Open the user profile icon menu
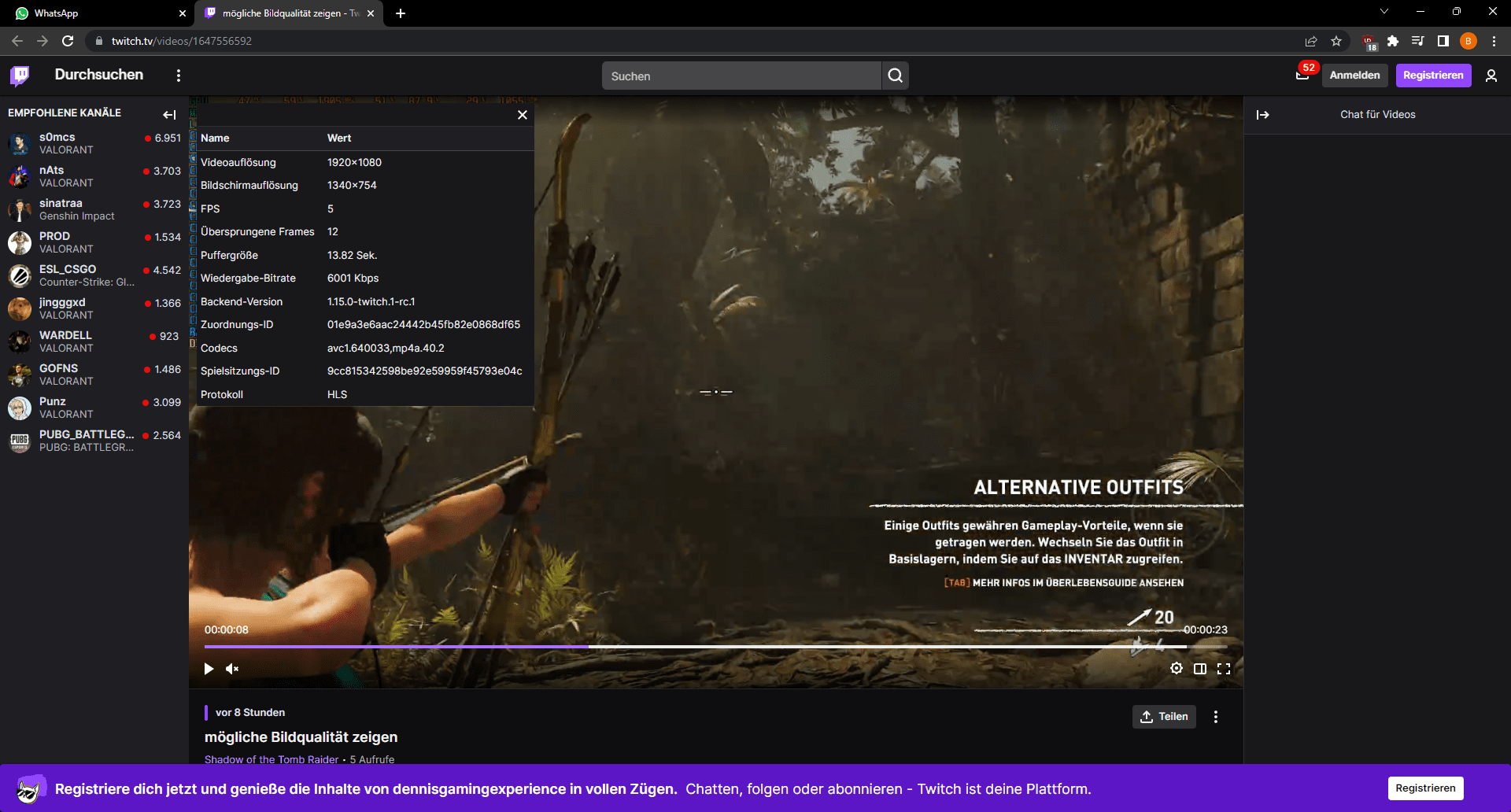The width and height of the screenshot is (1511, 812). [x=1491, y=76]
